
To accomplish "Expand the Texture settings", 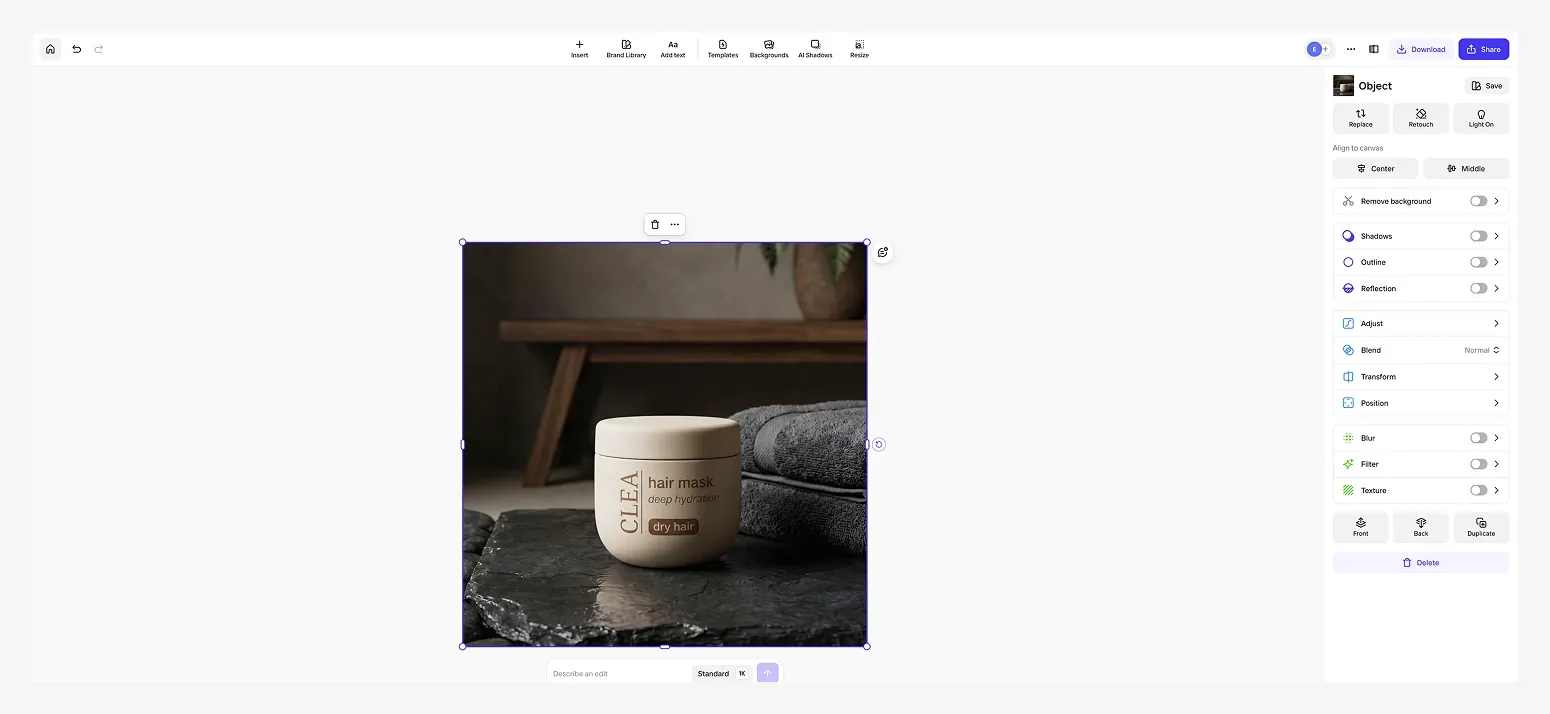I will 1497,490.
